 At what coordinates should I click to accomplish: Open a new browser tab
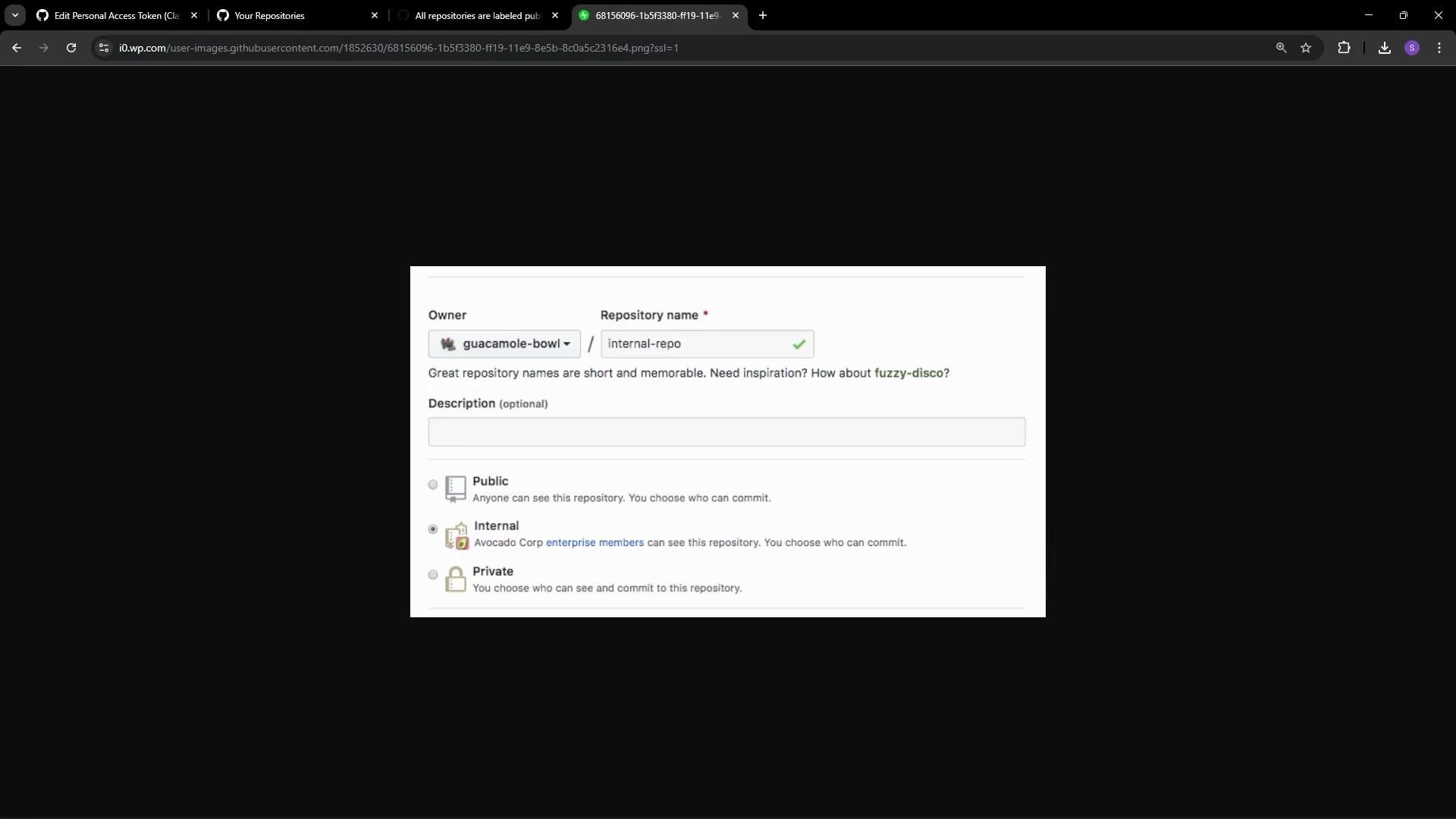pos(763,15)
